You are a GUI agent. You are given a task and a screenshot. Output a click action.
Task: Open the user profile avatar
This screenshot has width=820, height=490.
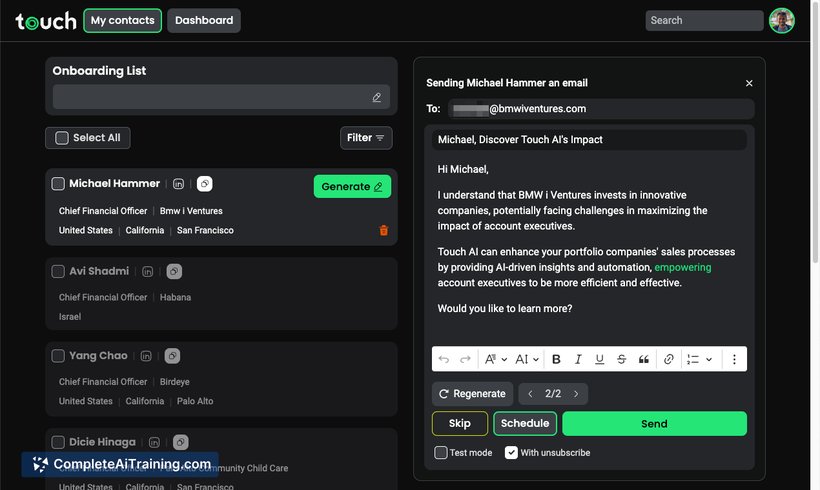tap(781, 20)
